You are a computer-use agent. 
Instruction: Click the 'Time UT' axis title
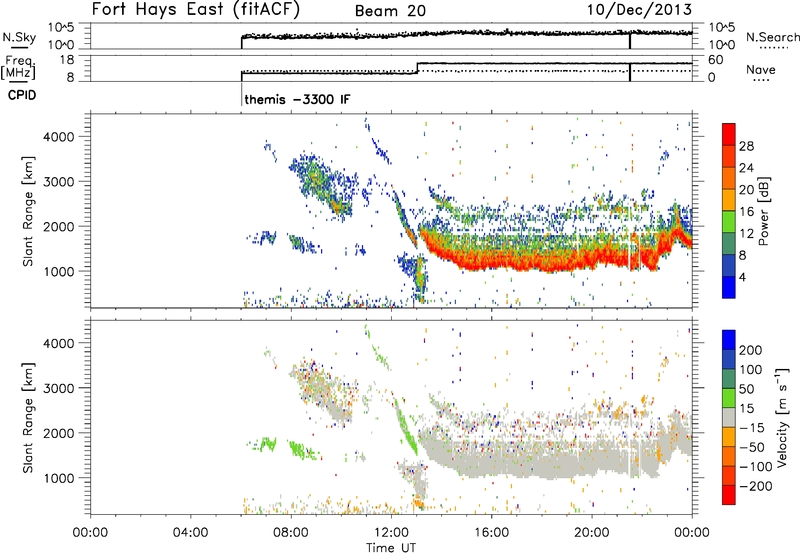391,548
